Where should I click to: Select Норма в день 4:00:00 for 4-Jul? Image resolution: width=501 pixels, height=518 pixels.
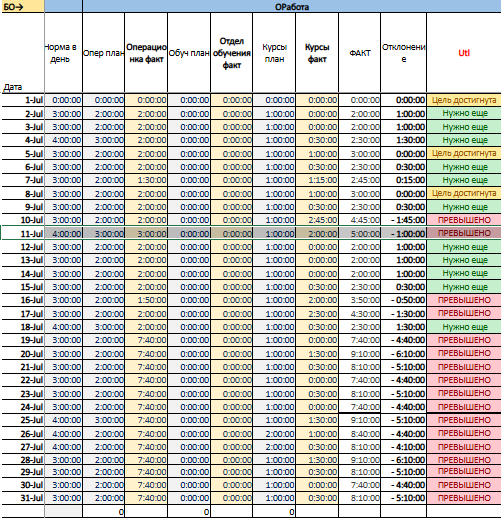tap(63, 140)
